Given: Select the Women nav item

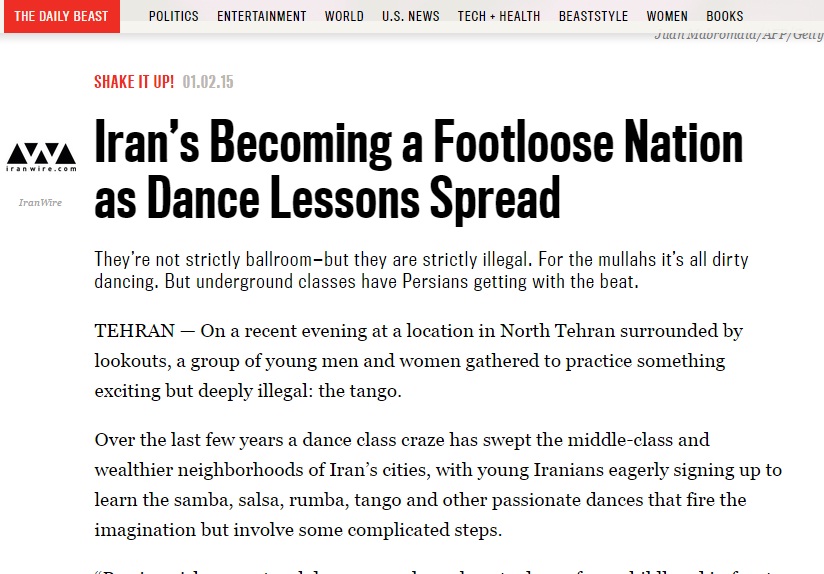Looking at the screenshot, I should 667,16.
